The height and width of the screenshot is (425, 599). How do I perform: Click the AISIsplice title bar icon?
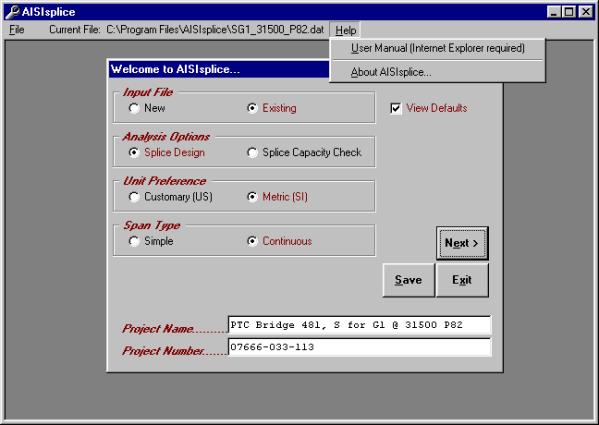point(12,11)
